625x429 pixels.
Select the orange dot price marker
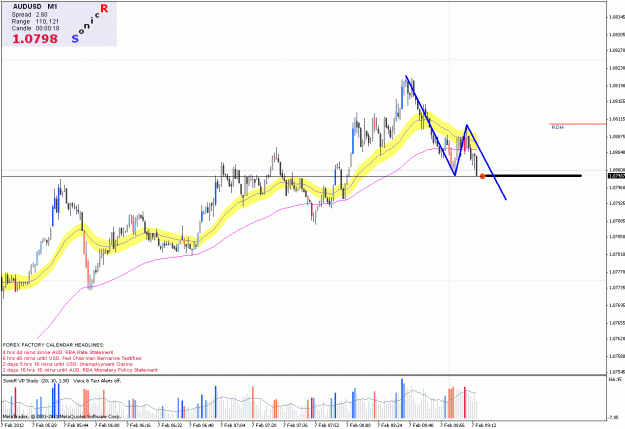click(x=482, y=176)
